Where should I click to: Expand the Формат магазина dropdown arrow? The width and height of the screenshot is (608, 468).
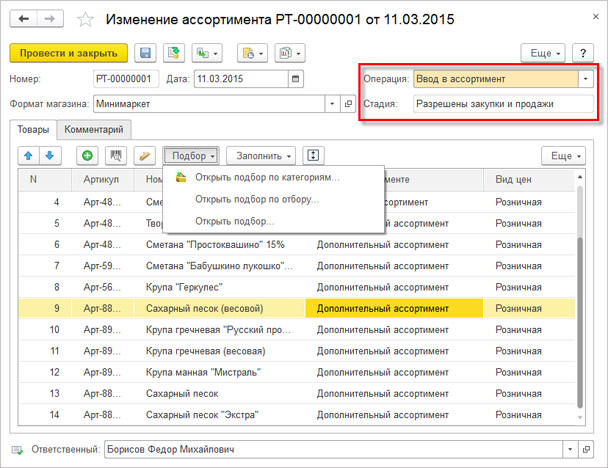[x=332, y=104]
